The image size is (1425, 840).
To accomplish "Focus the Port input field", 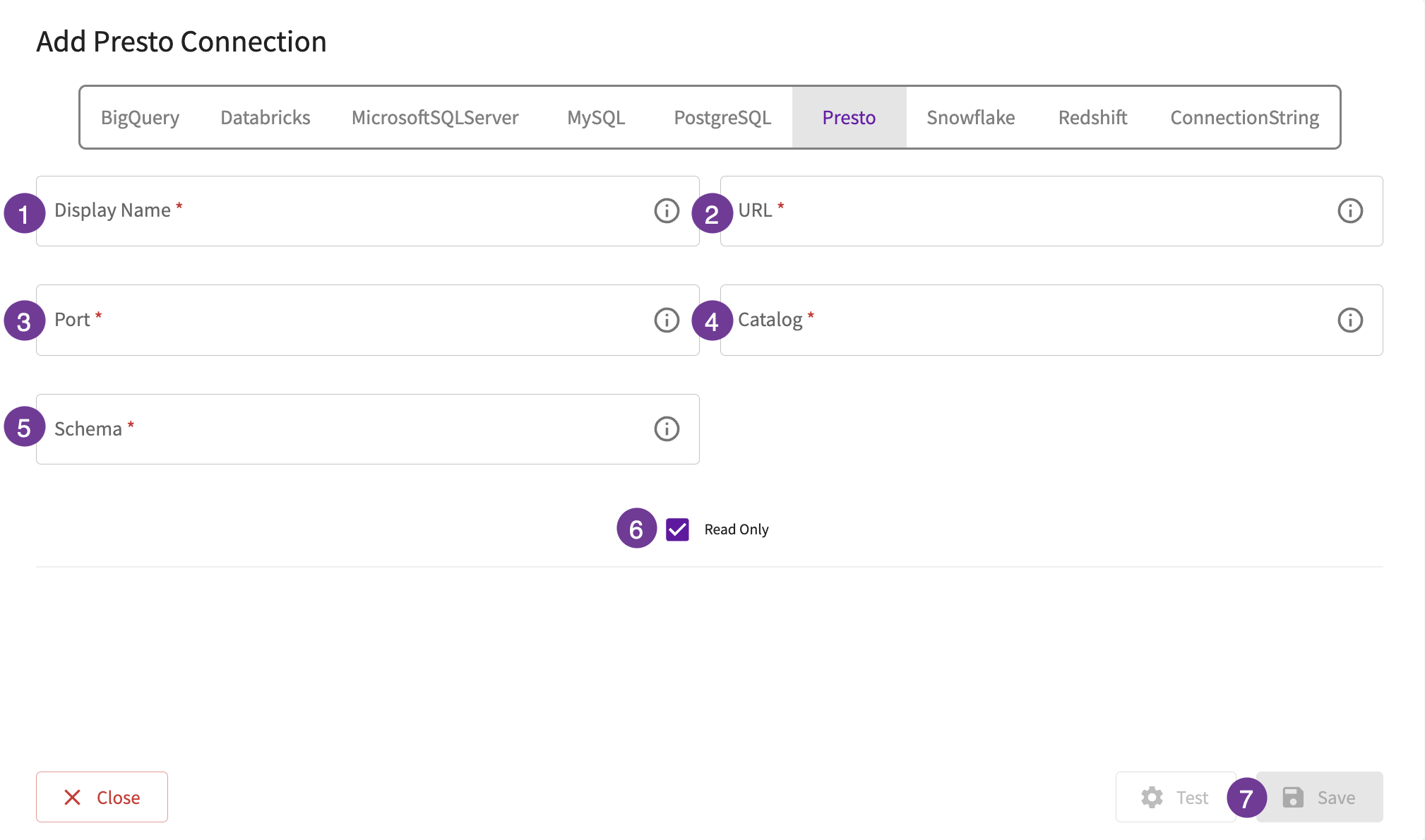I will coord(367,320).
